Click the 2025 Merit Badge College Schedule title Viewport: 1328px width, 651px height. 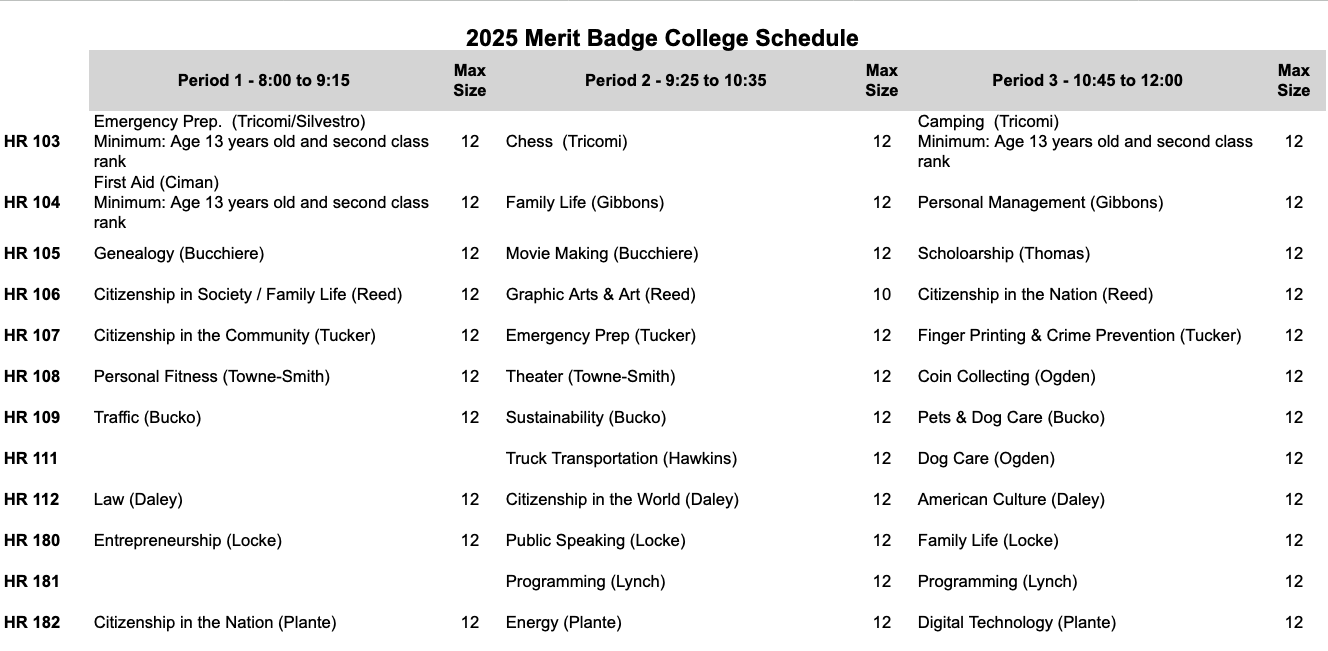point(662,38)
